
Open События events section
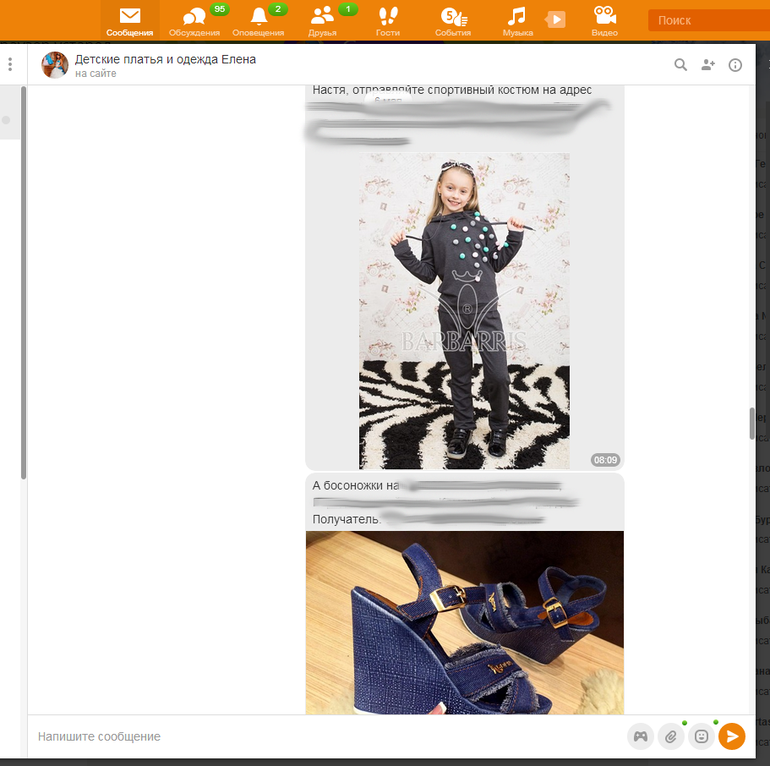tap(453, 21)
